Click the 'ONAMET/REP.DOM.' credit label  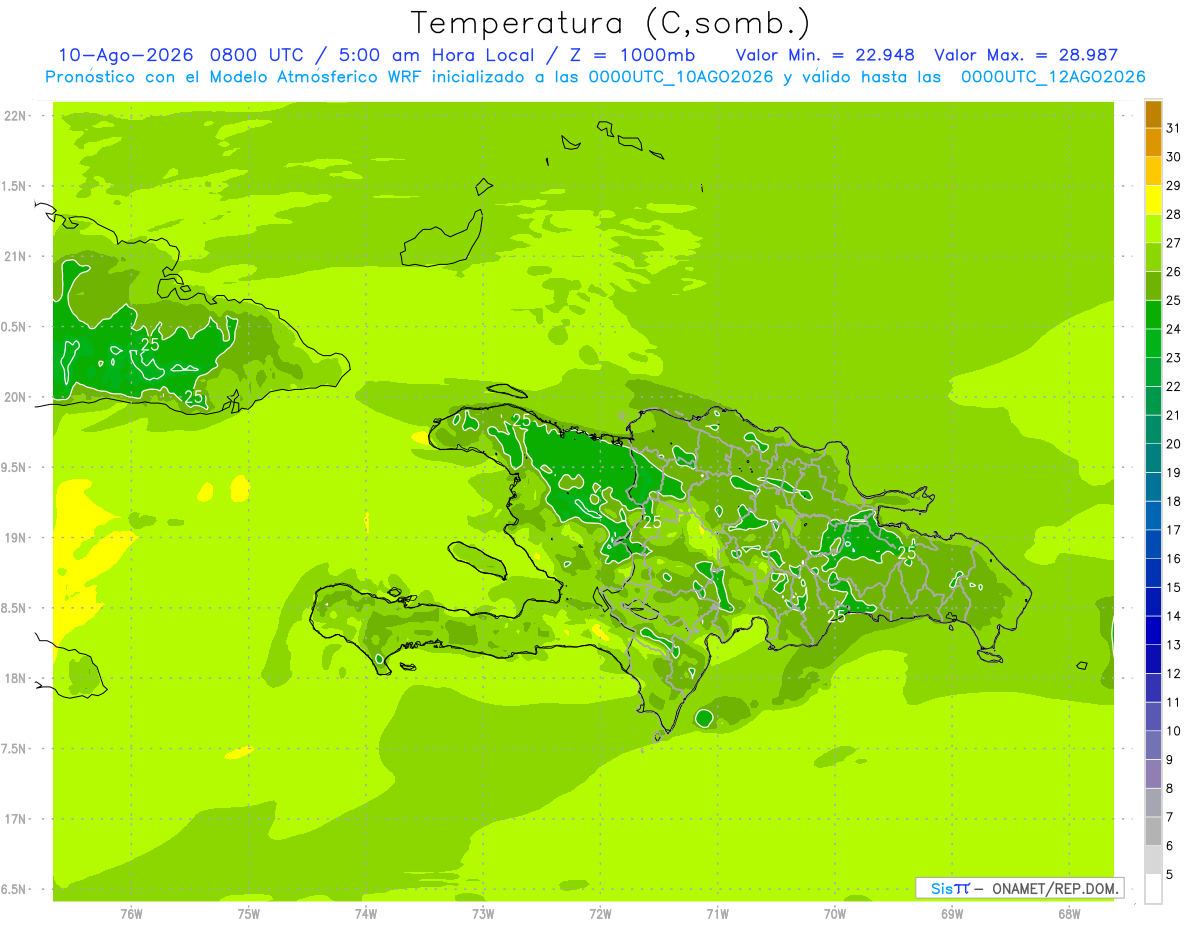(x=1056, y=888)
